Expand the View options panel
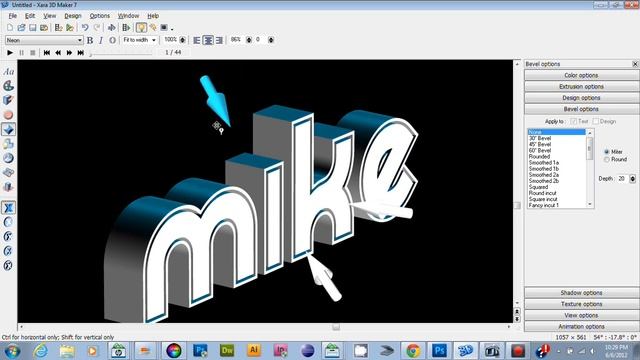 [x=581, y=316]
